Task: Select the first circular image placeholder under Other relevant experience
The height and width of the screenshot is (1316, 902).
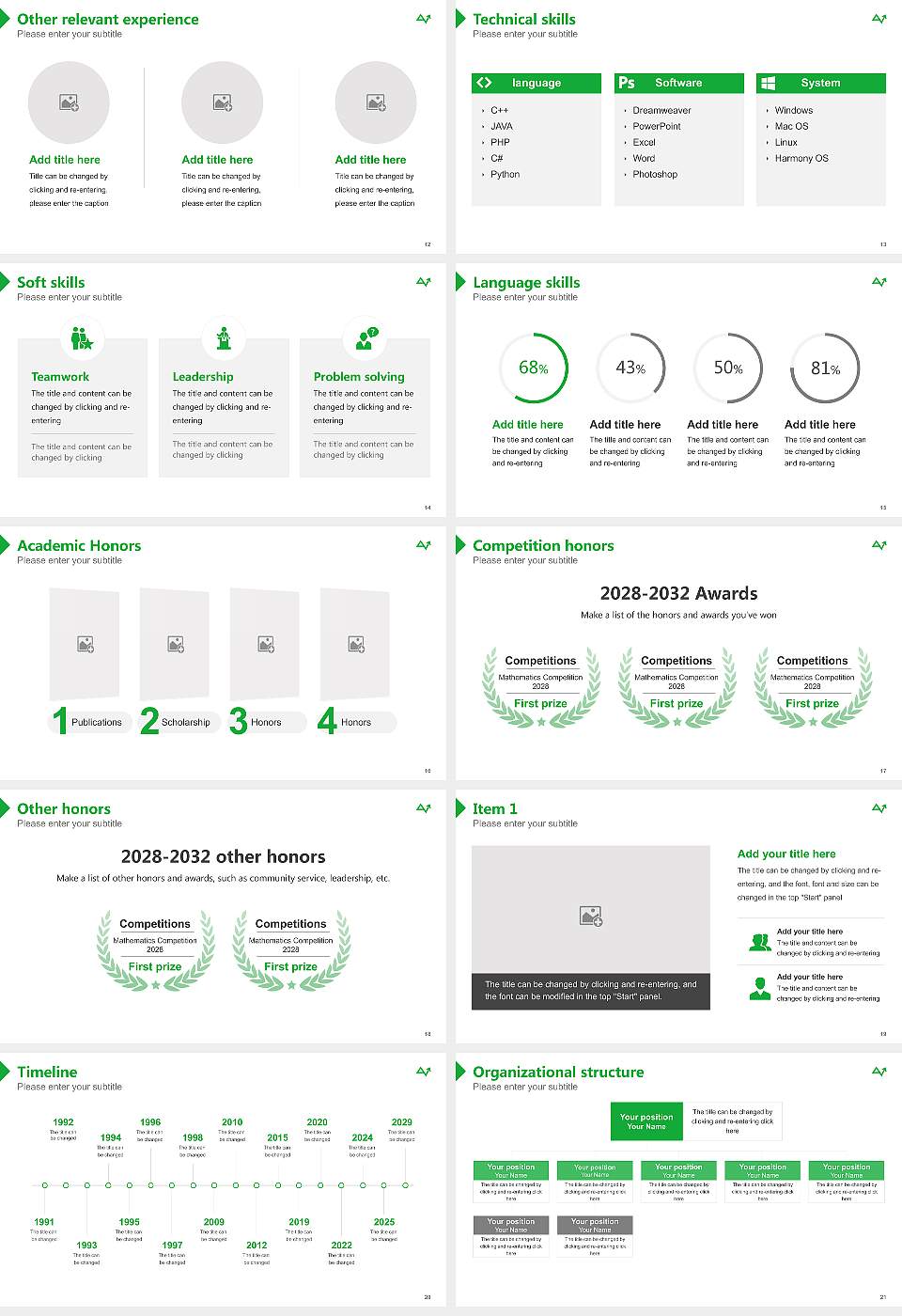Action: (69, 102)
